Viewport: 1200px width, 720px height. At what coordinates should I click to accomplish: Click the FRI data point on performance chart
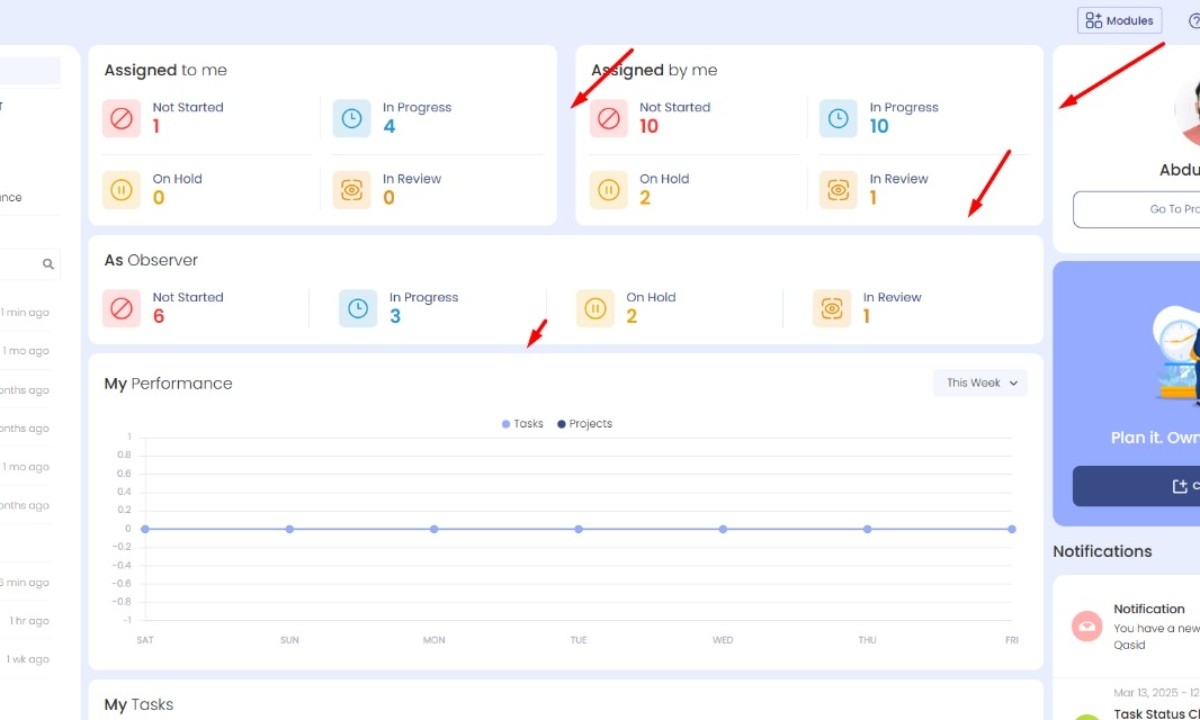tap(1011, 529)
